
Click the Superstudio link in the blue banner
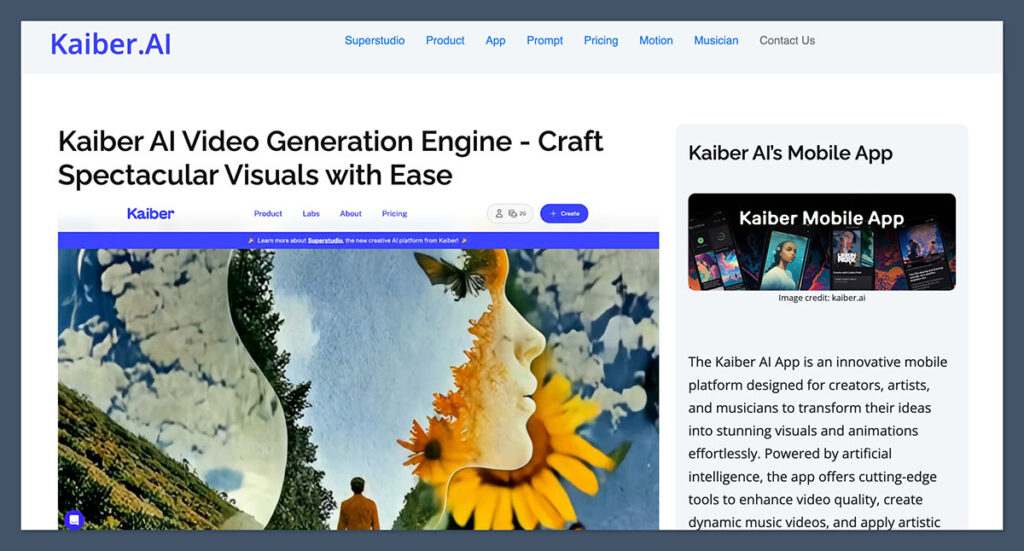click(325, 240)
